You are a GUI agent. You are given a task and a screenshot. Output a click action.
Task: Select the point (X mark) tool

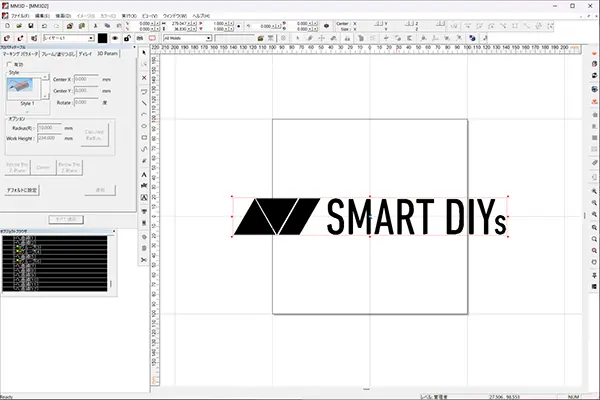pos(144,78)
